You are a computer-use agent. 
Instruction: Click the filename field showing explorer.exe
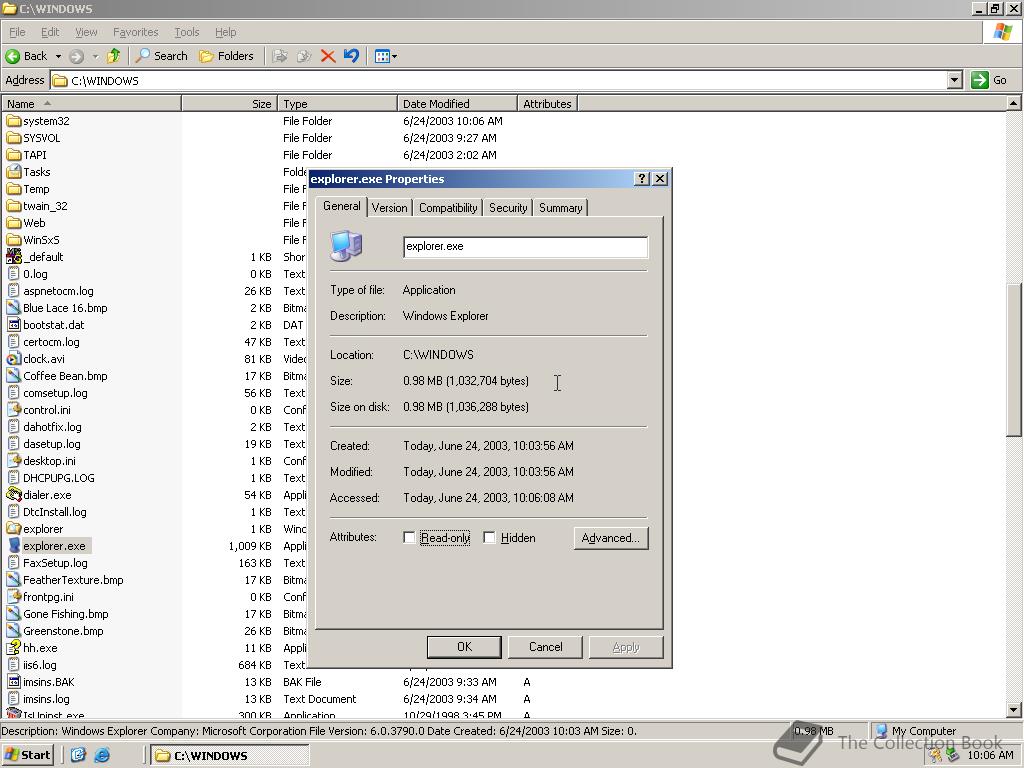point(525,247)
